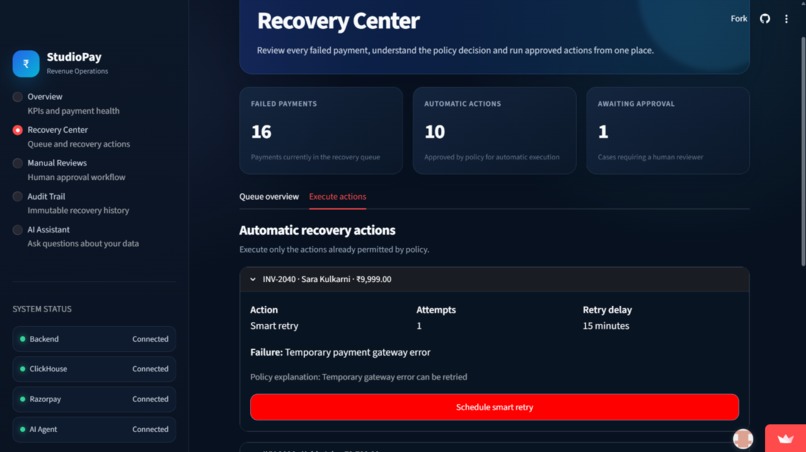Click the ClickHouse Connected status row

(x=94, y=369)
